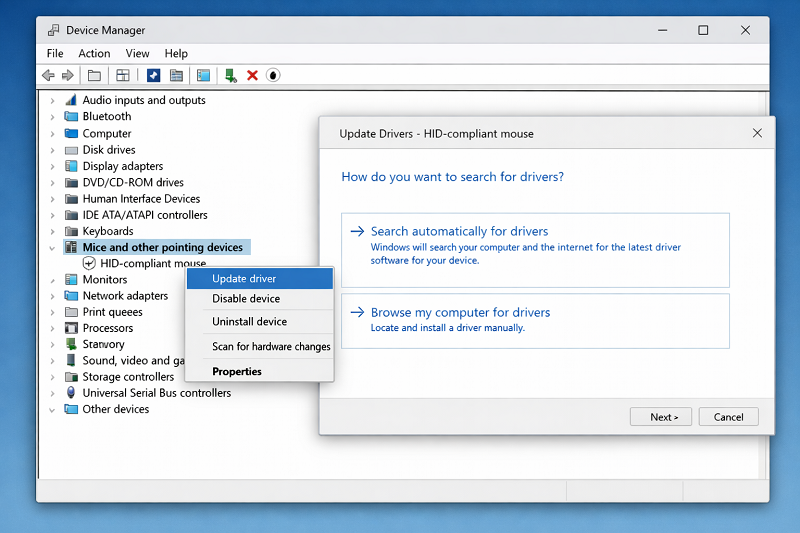Click the Cancel button
Screen dimensions: 800x533
point(729,417)
